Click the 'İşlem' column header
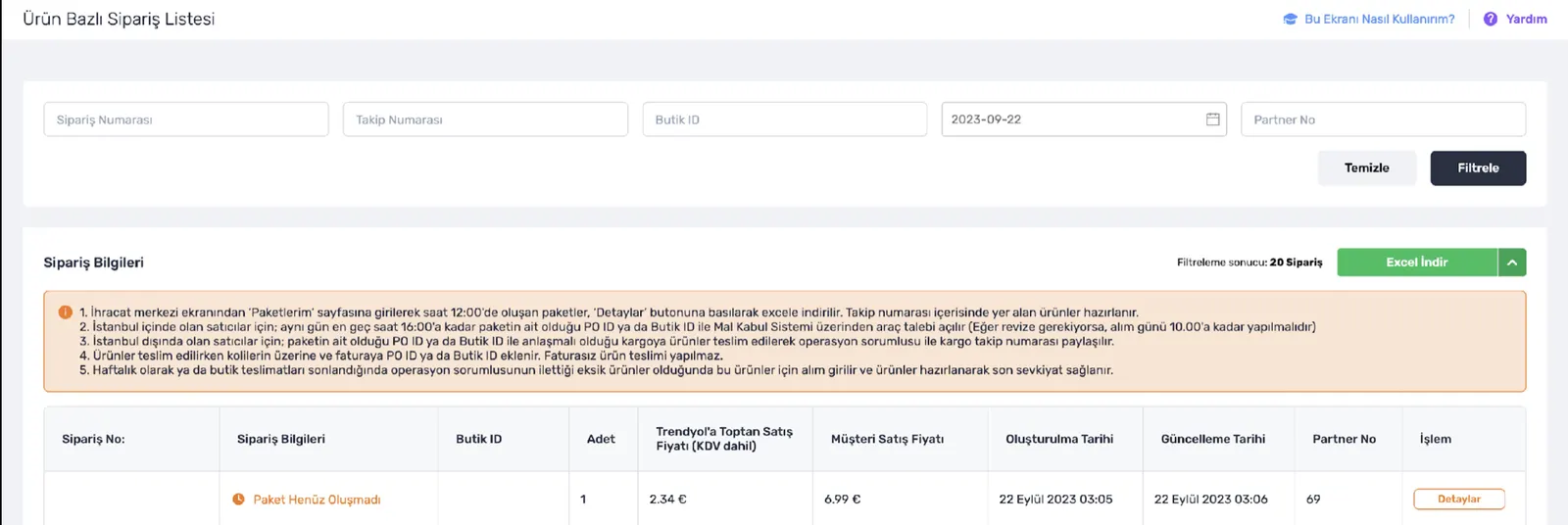This screenshot has height=525, width=1568. click(1436, 439)
